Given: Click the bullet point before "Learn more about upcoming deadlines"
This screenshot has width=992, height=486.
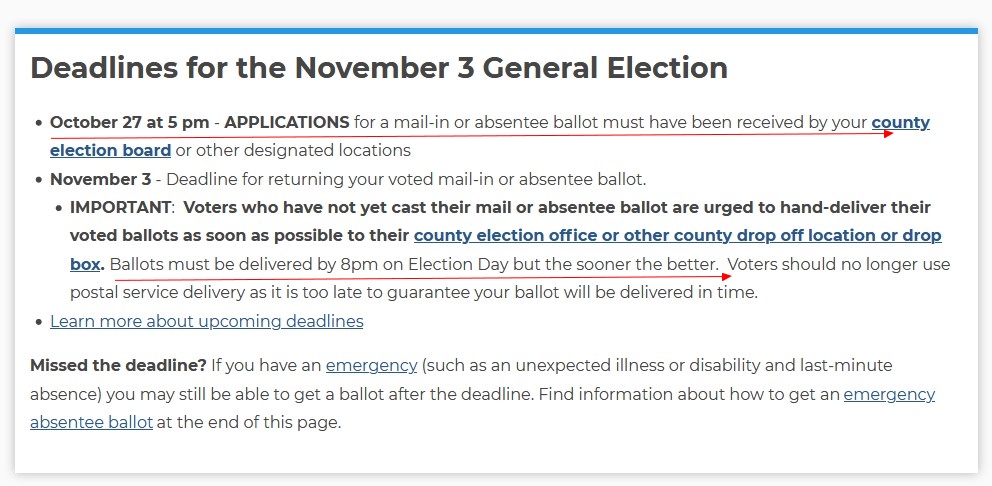Looking at the screenshot, I should click(39, 322).
